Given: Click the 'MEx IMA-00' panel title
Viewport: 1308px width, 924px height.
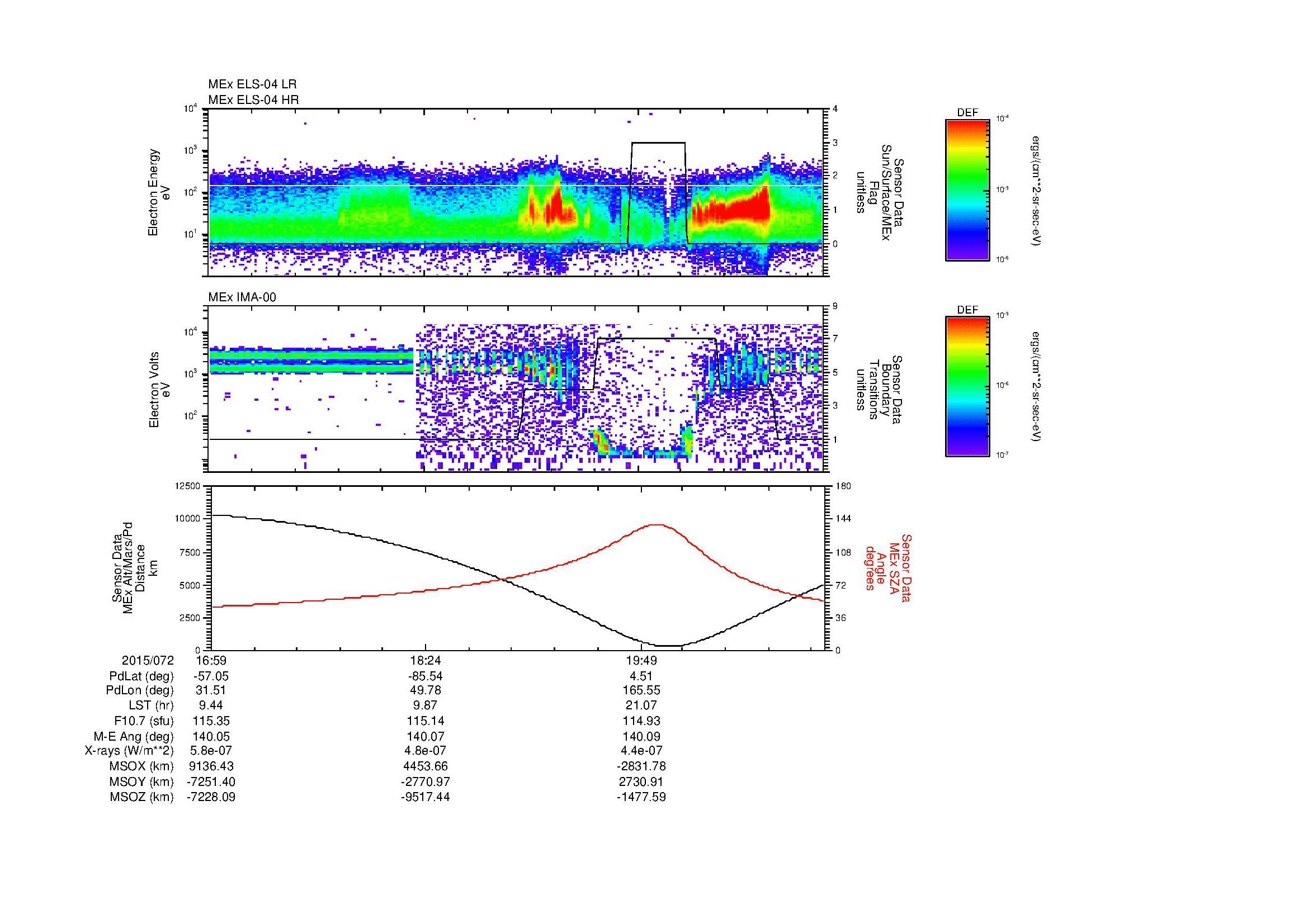Looking at the screenshot, I should (242, 297).
